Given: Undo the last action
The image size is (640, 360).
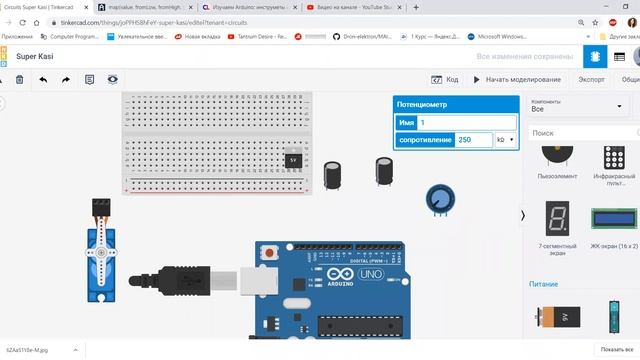Looking at the screenshot, I should pos(43,80).
